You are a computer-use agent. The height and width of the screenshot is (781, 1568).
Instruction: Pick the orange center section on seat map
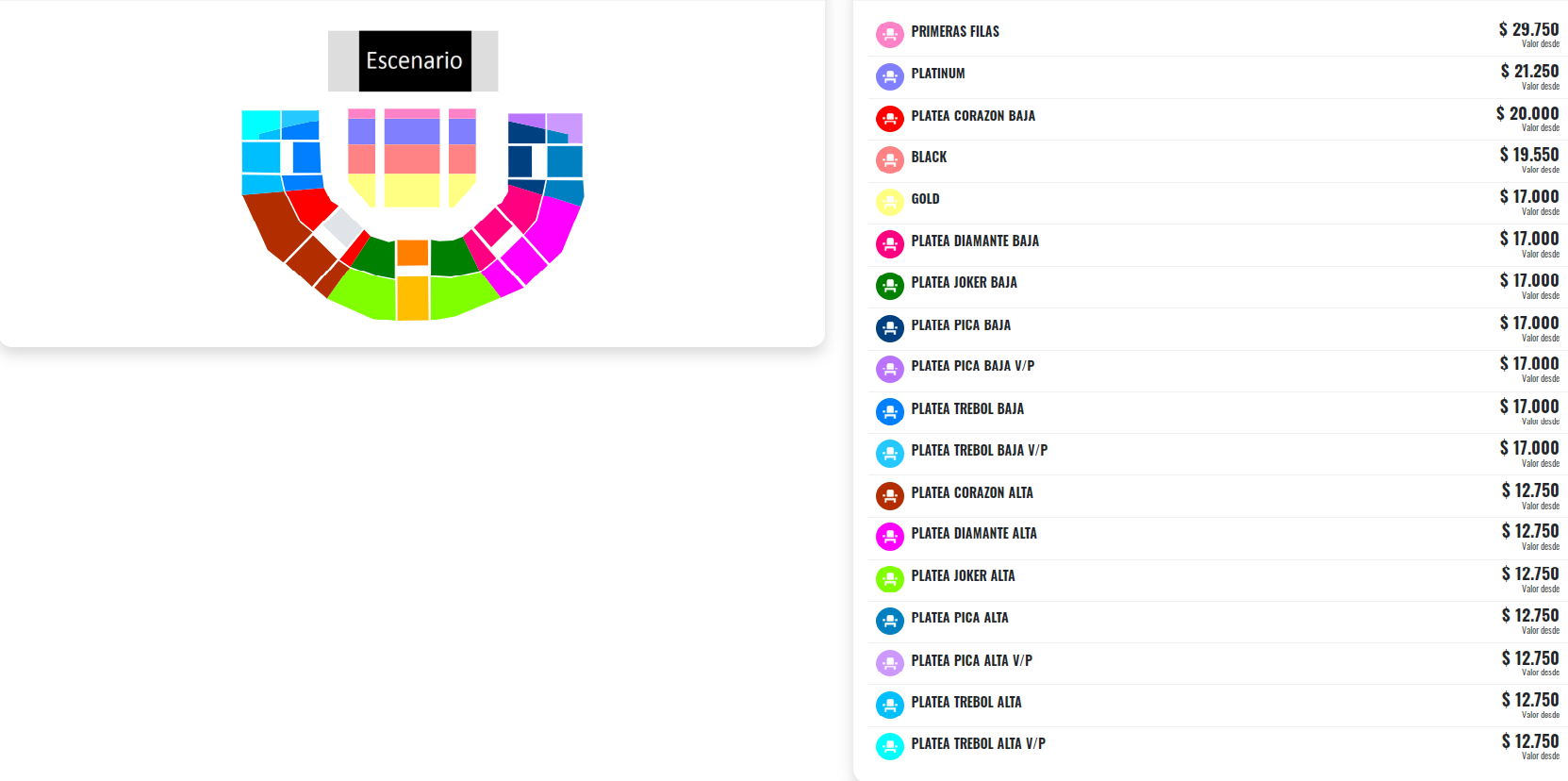pos(412,253)
